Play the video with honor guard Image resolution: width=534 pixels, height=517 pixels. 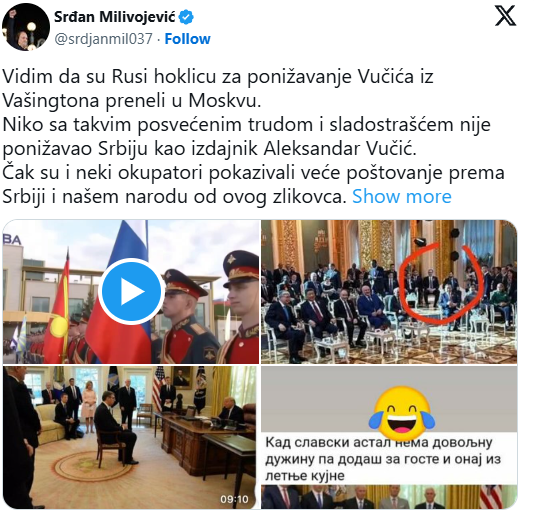pos(131,291)
